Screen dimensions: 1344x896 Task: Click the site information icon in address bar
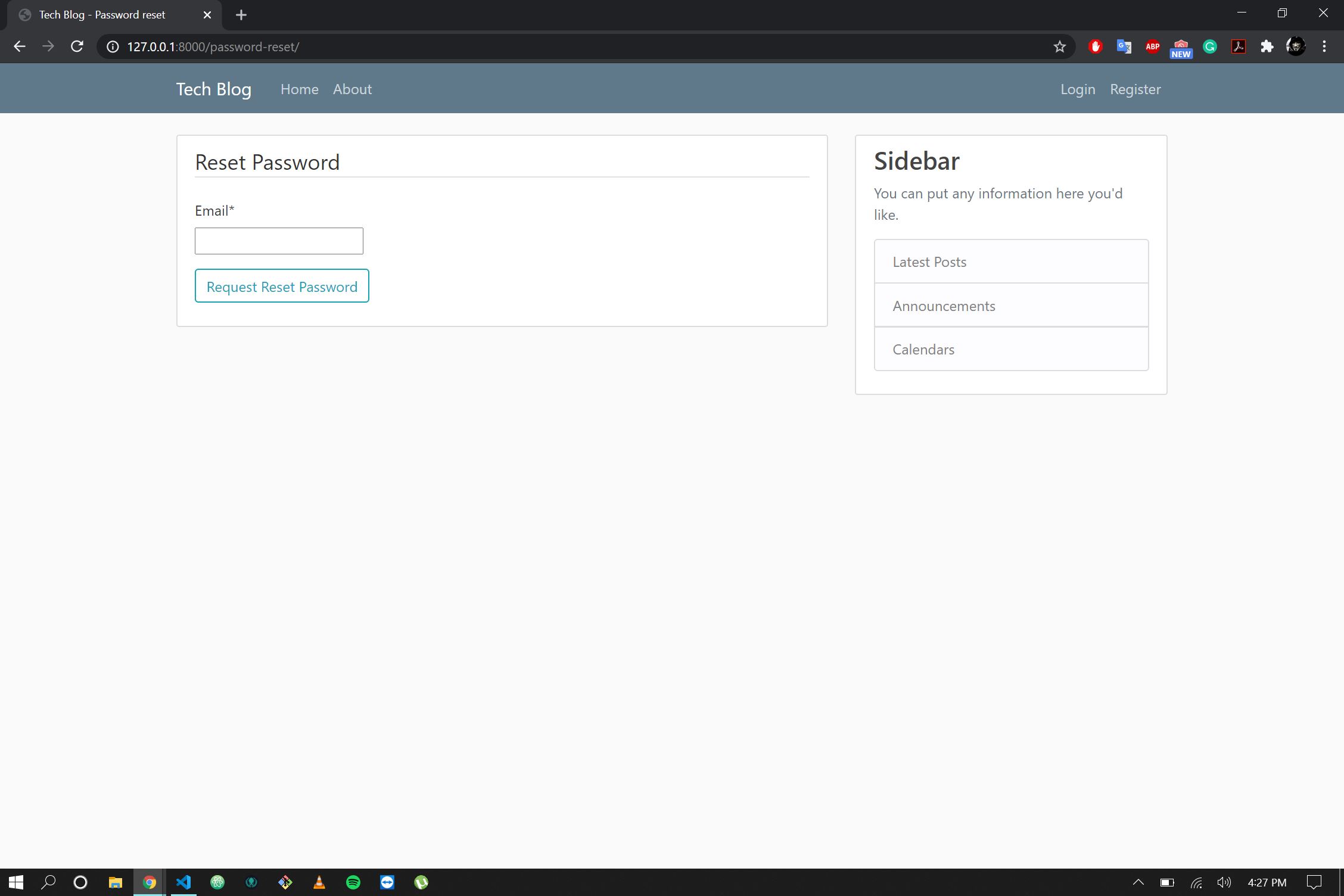click(113, 46)
